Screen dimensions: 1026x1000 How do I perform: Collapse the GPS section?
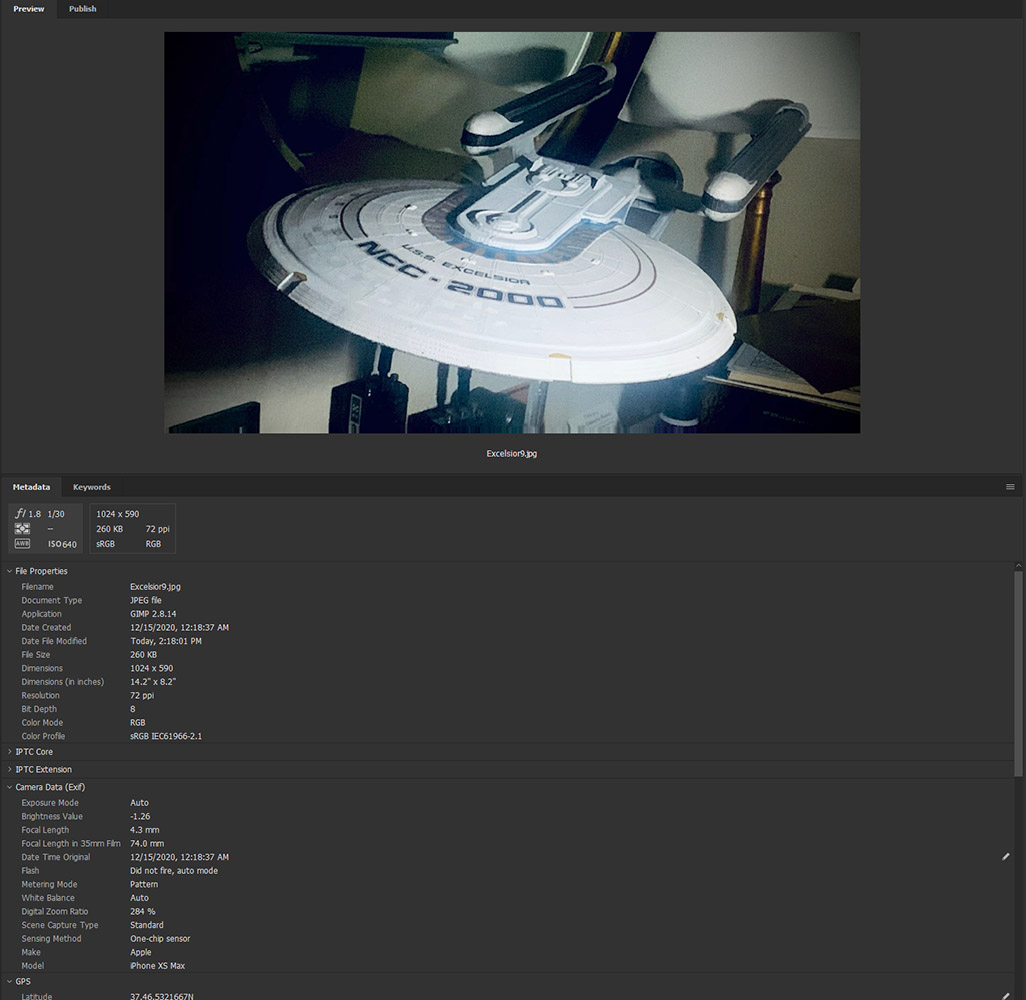[x=10, y=981]
